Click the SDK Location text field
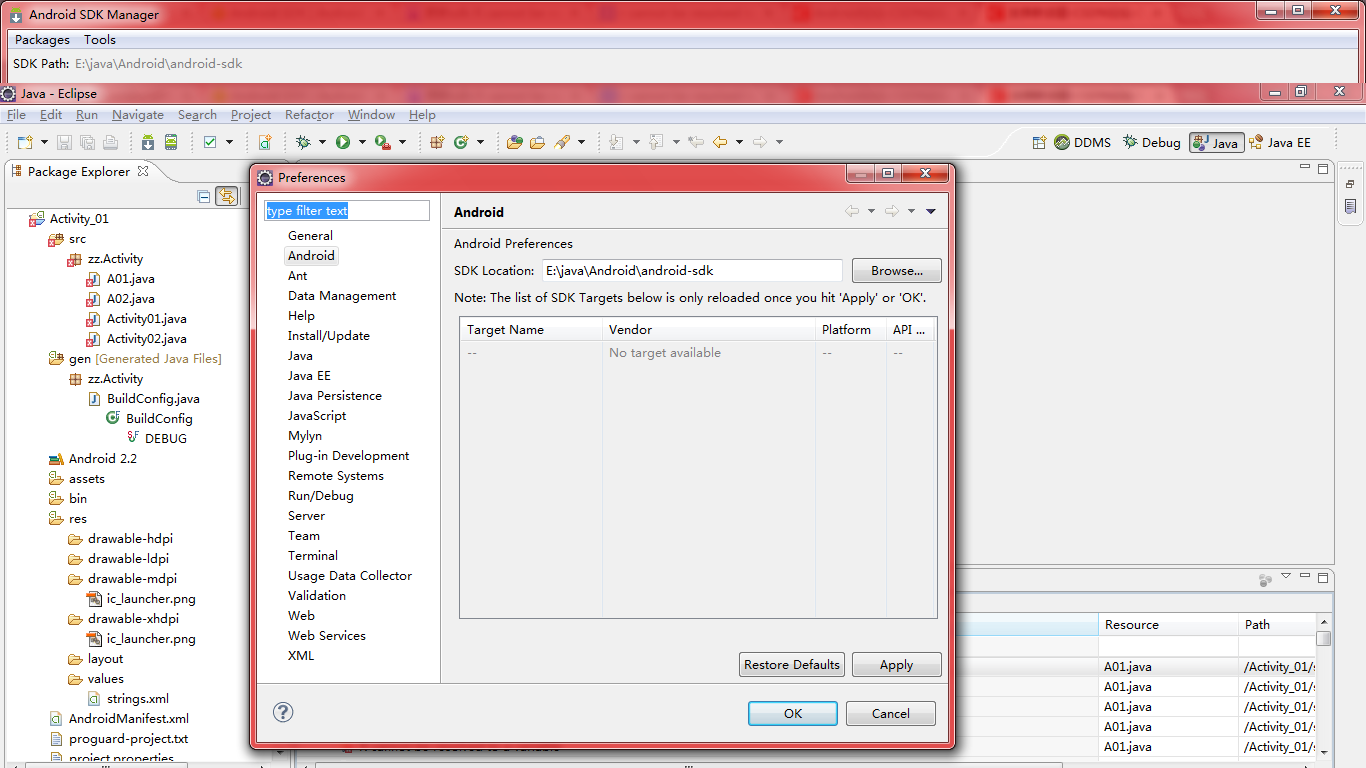The height and width of the screenshot is (768, 1366). click(692, 271)
